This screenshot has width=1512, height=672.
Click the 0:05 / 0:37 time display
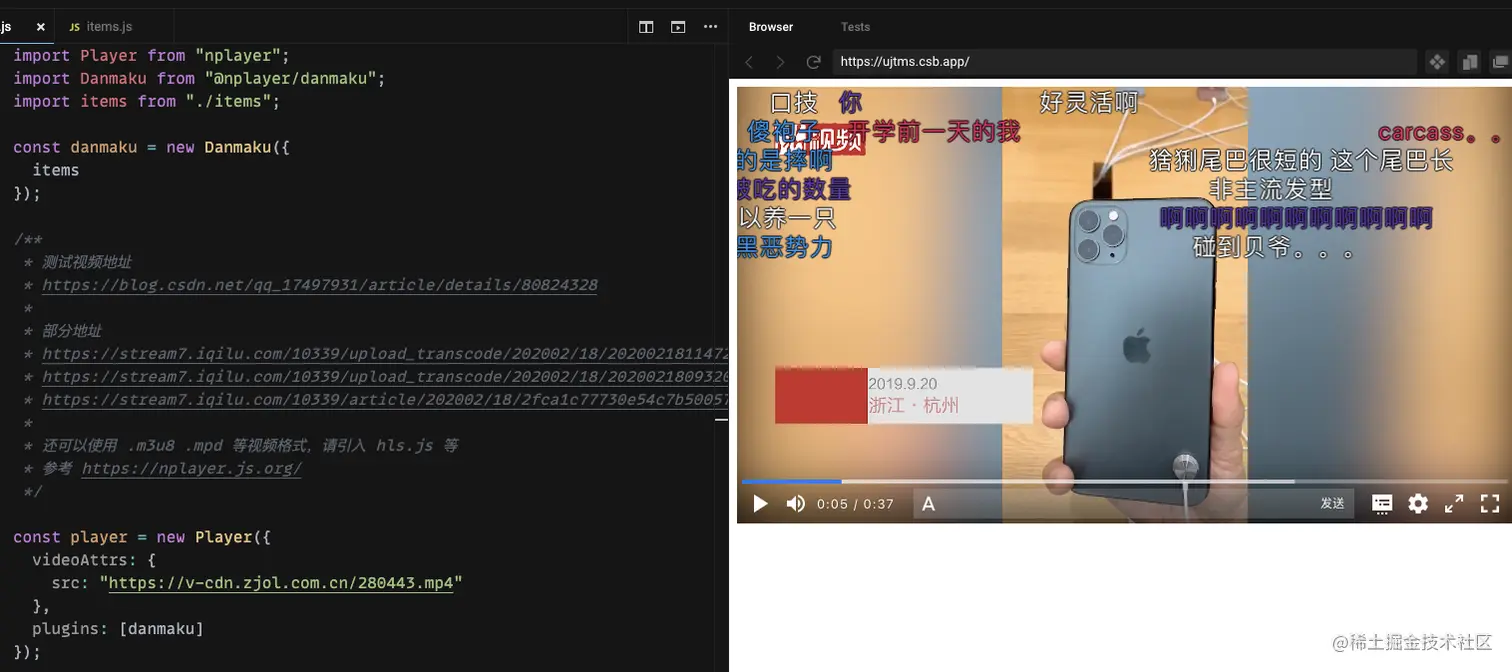pos(855,504)
